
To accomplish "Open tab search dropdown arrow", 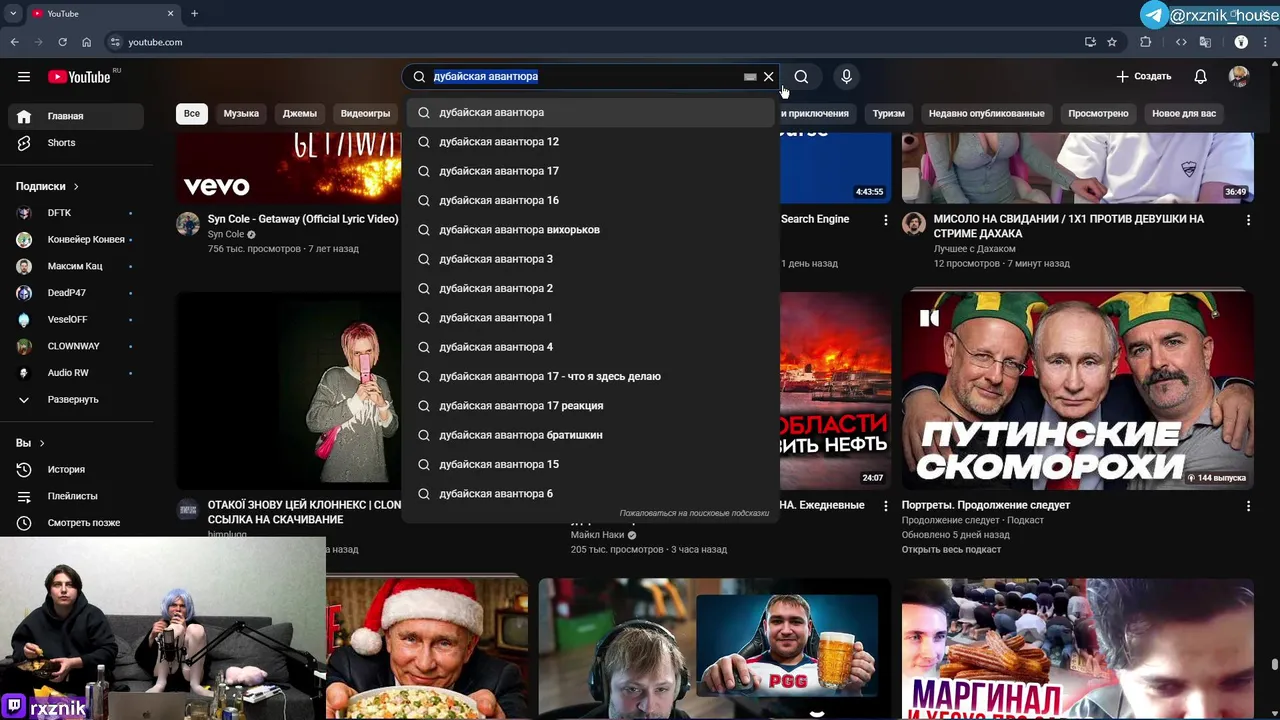I will click(13, 14).
